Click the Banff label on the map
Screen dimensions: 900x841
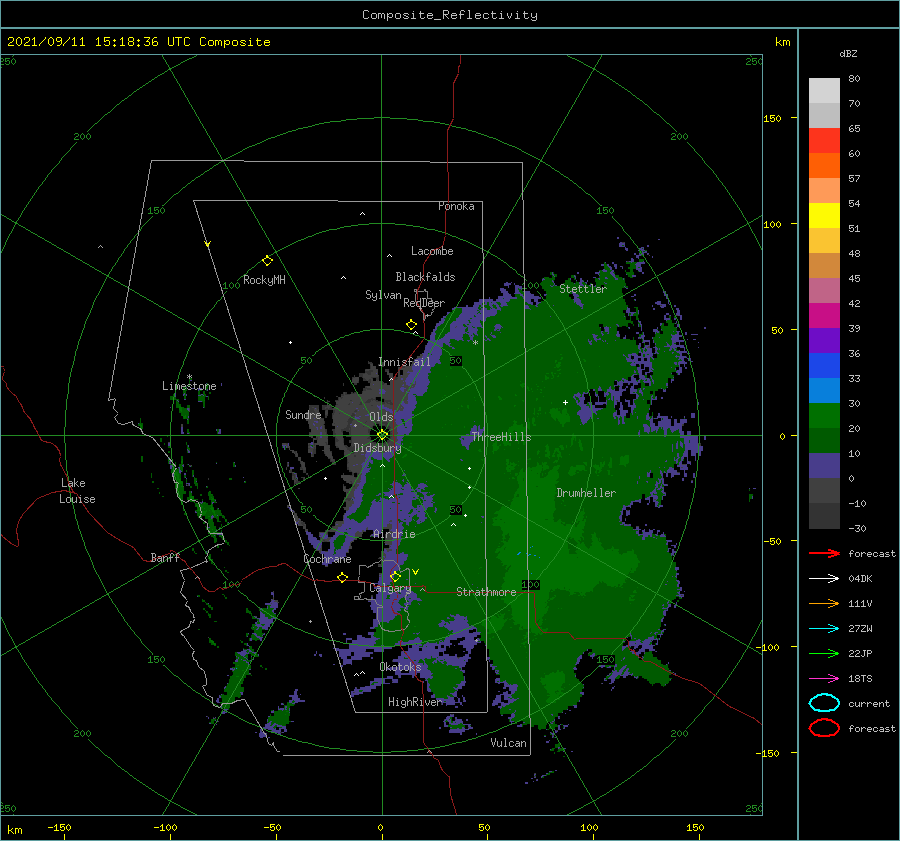point(165,557)
